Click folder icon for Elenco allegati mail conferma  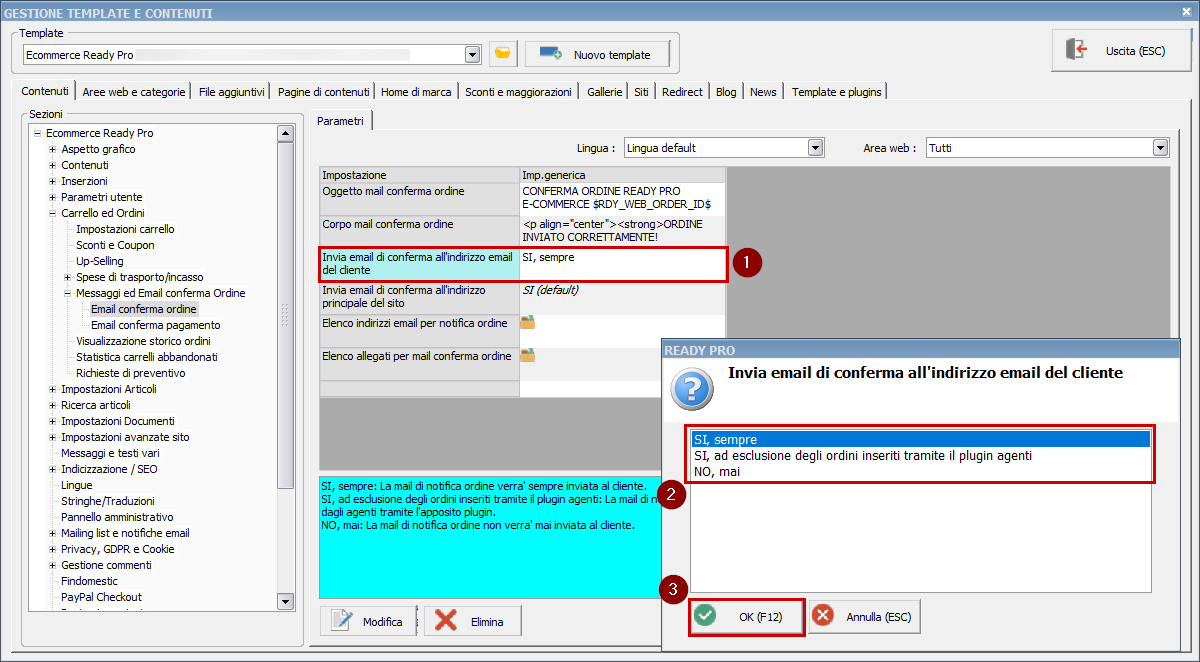tap(528, 355)
